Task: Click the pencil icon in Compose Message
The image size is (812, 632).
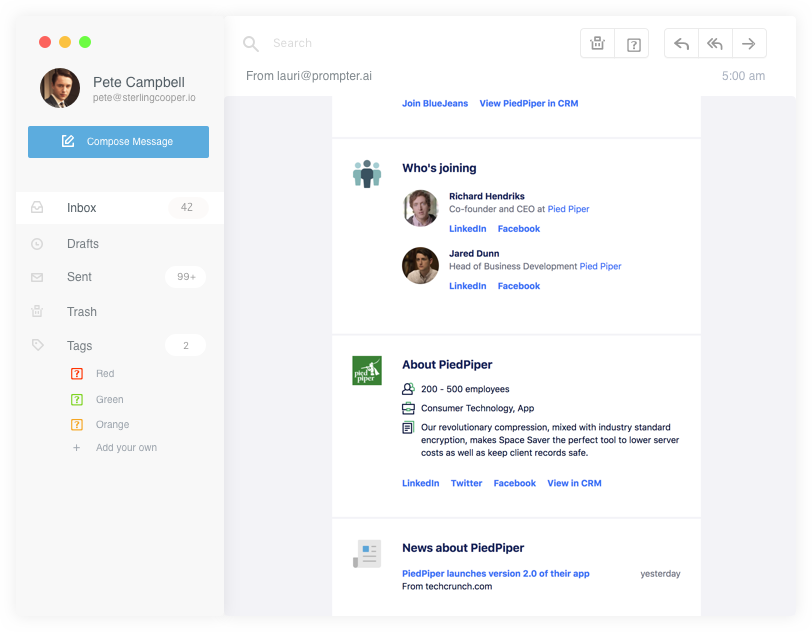Action: click(68, 141)
